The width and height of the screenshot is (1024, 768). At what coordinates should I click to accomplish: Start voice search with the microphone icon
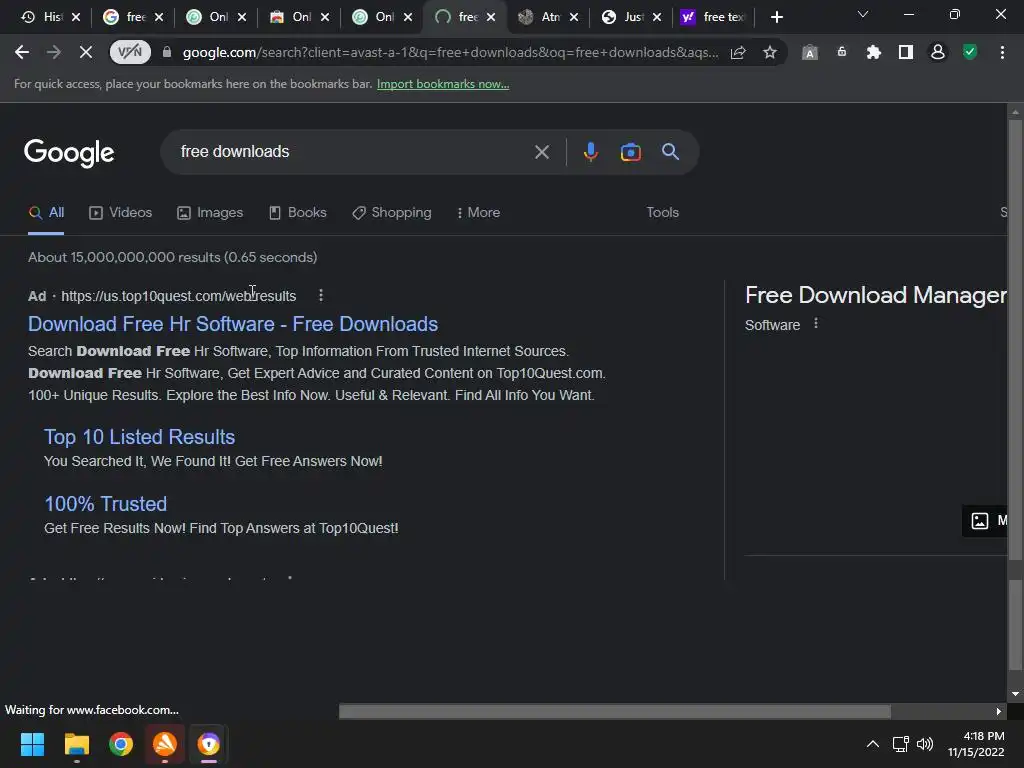pos(590,152)
